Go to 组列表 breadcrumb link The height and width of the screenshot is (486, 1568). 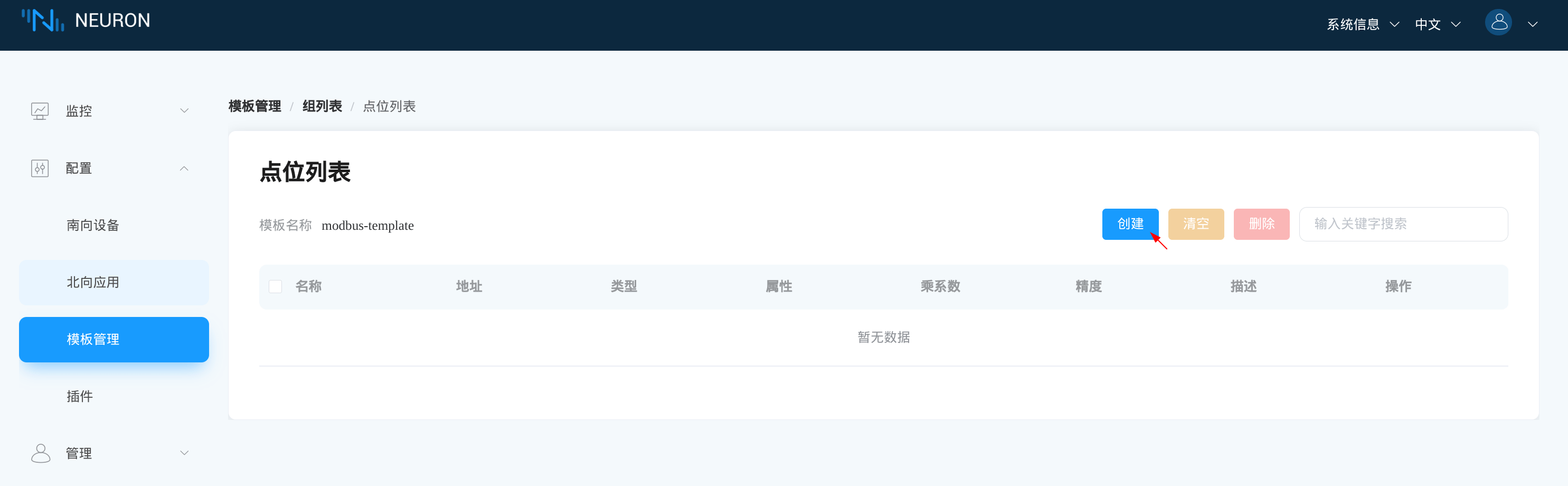(322, 107)
